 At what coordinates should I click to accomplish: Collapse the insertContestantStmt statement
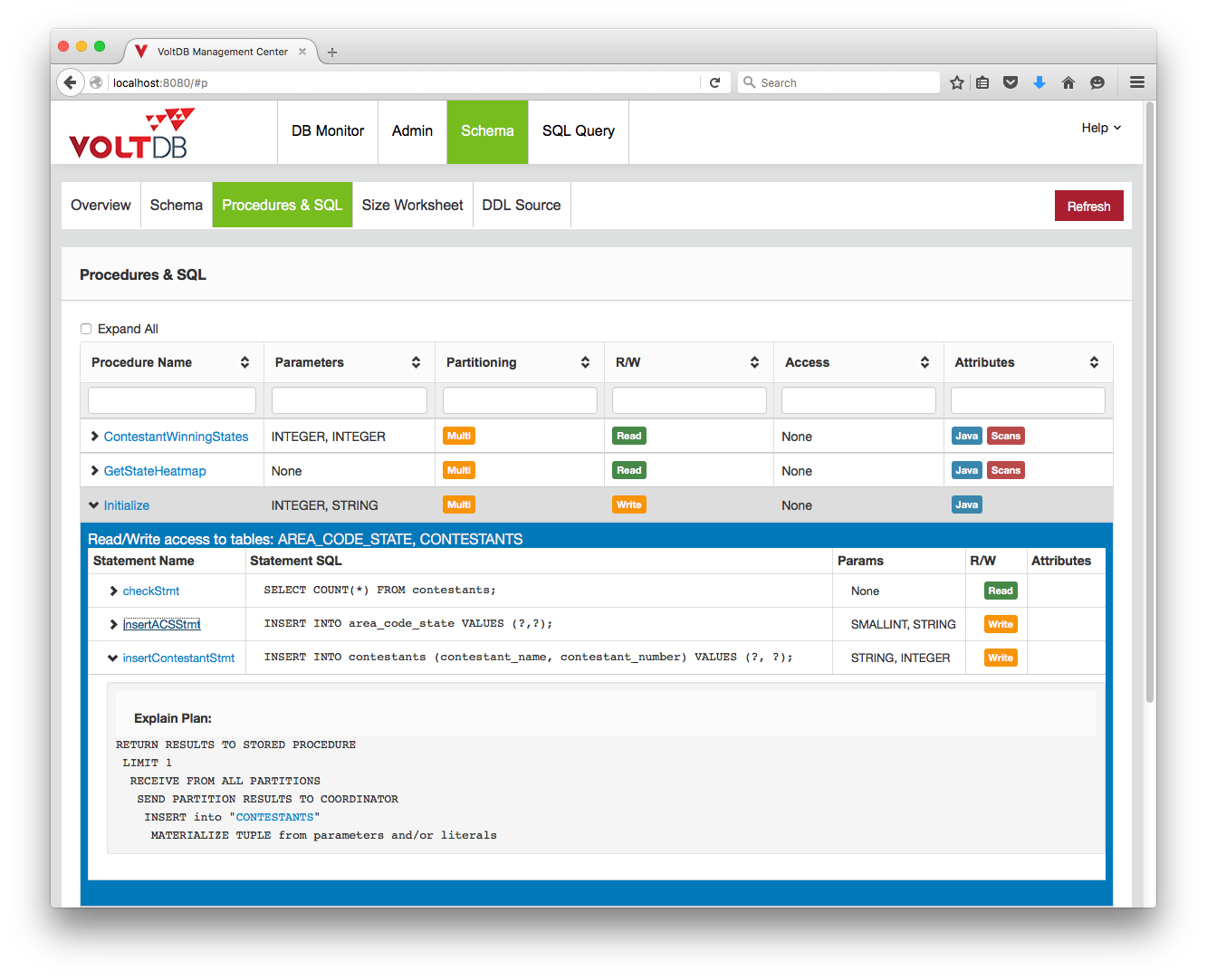(112, 658)
